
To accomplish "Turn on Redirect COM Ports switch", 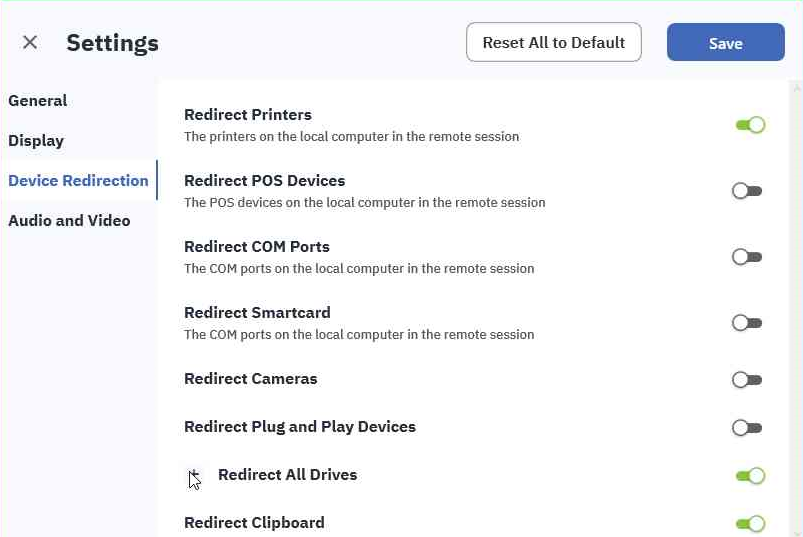I will click(x=747, y=257).
